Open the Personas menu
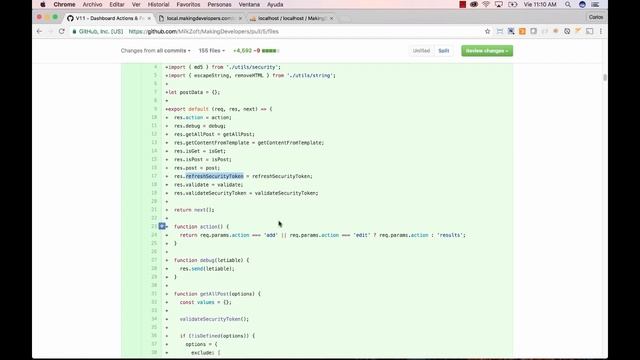640x360 pixels. [219, 4]
